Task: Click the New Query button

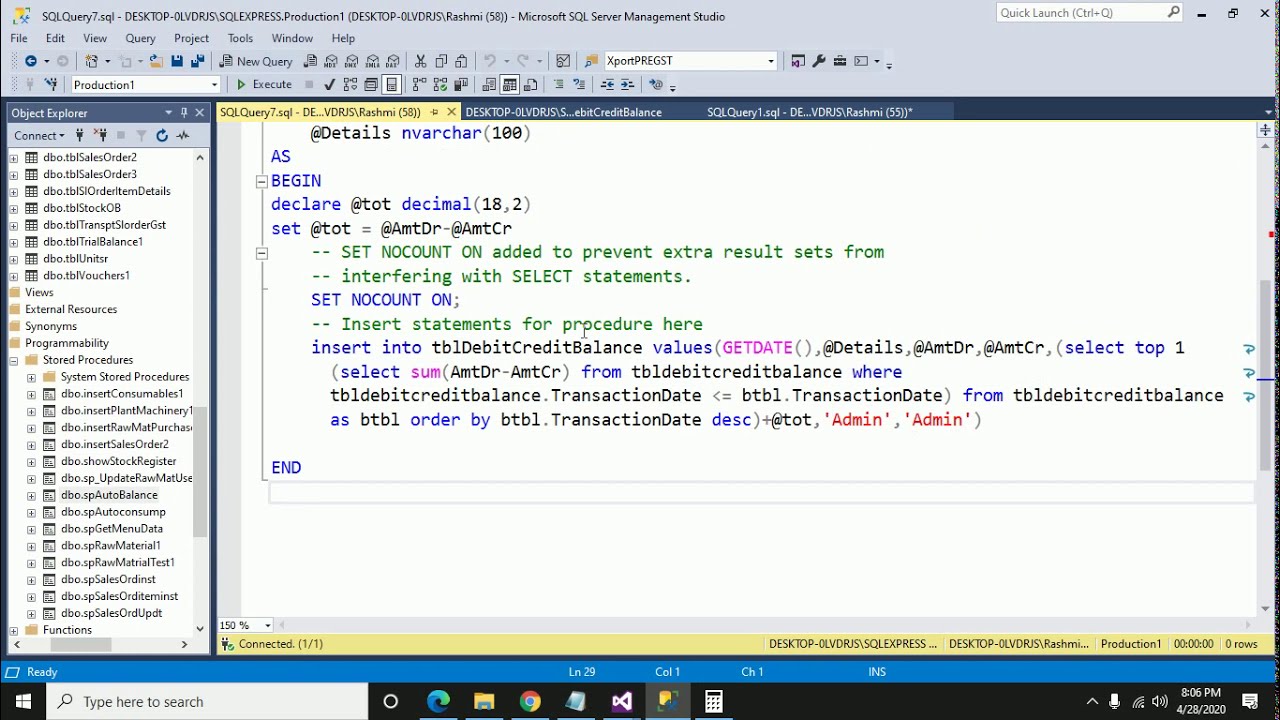Action: [x=257, y=61]
